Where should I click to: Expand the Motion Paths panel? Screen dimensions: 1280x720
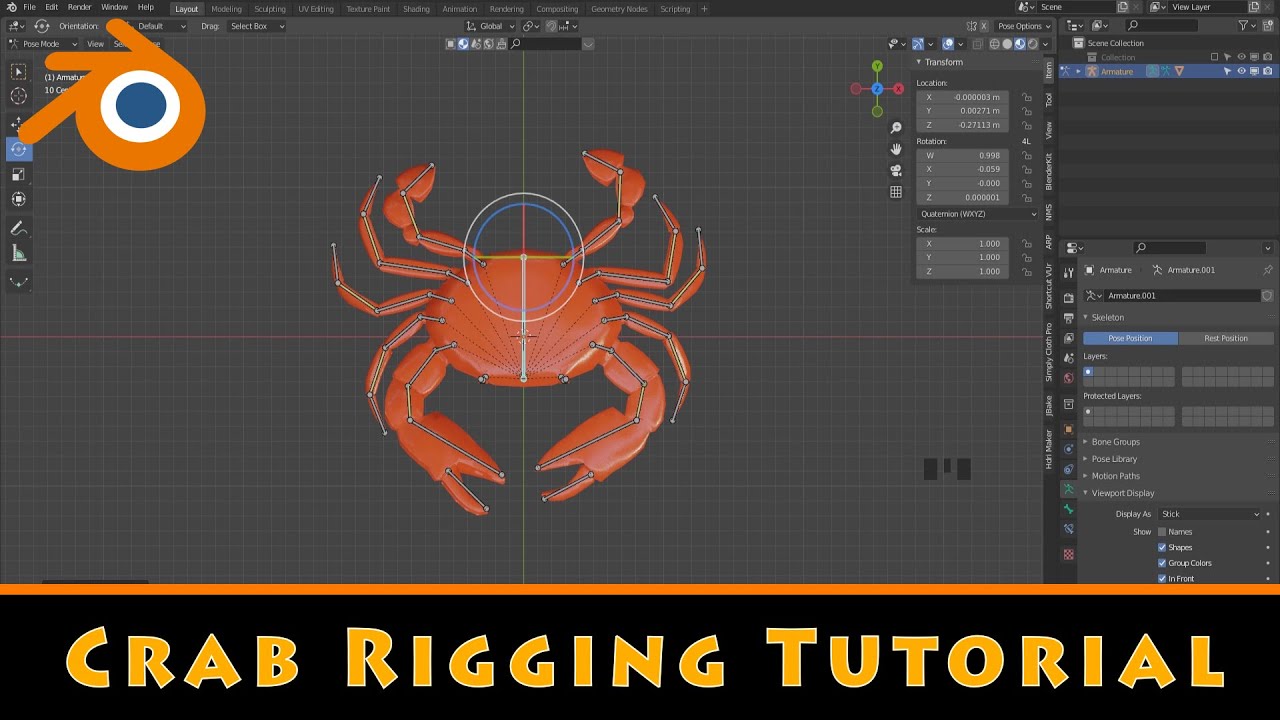click(1115, 476)
